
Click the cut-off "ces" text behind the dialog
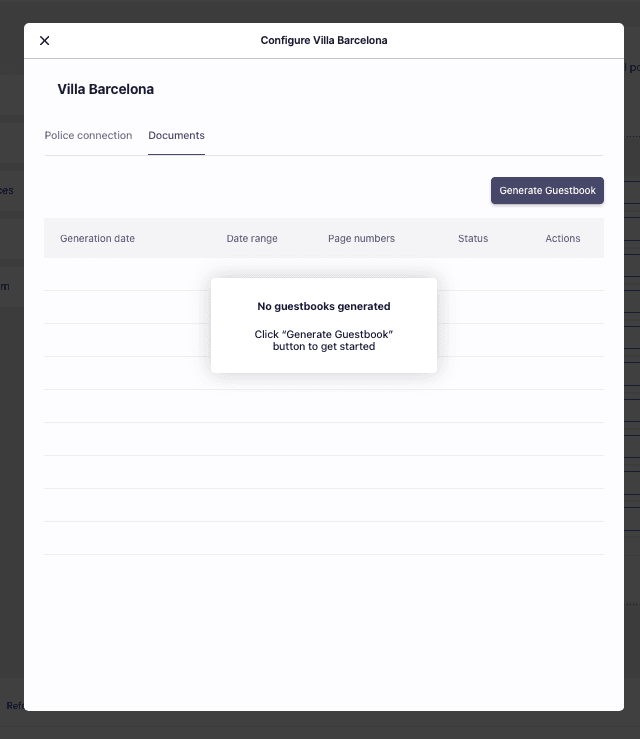tap(7, 191)
